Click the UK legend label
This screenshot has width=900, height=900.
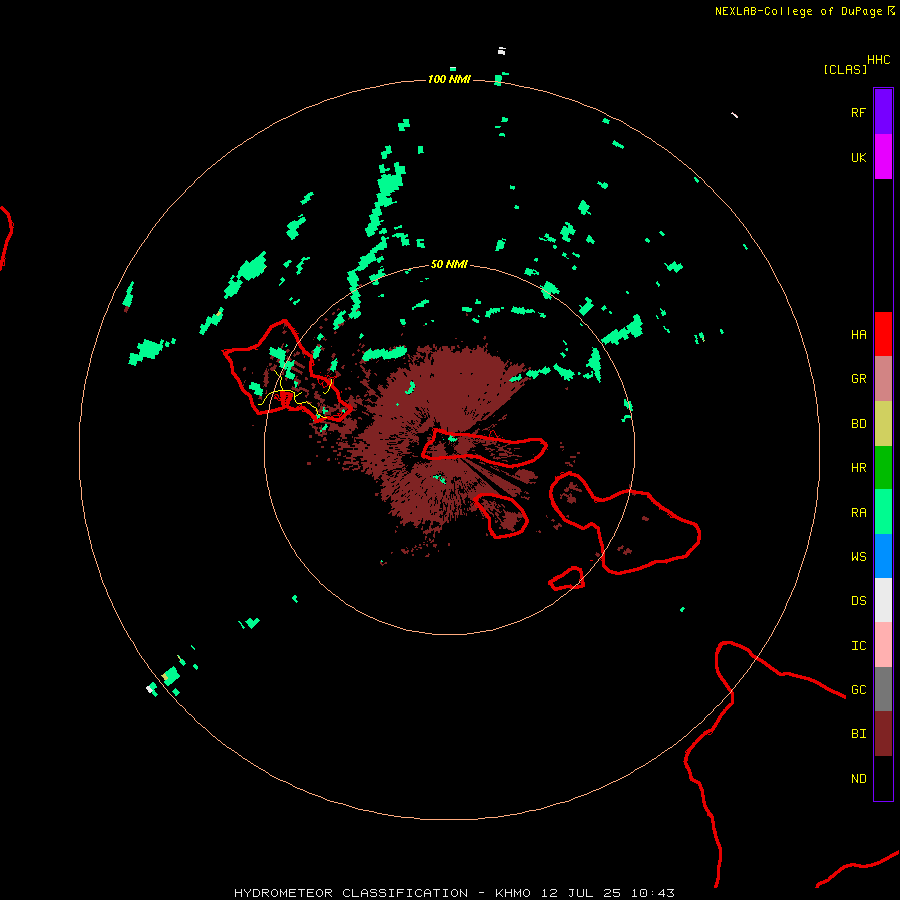tap(858, 157)
